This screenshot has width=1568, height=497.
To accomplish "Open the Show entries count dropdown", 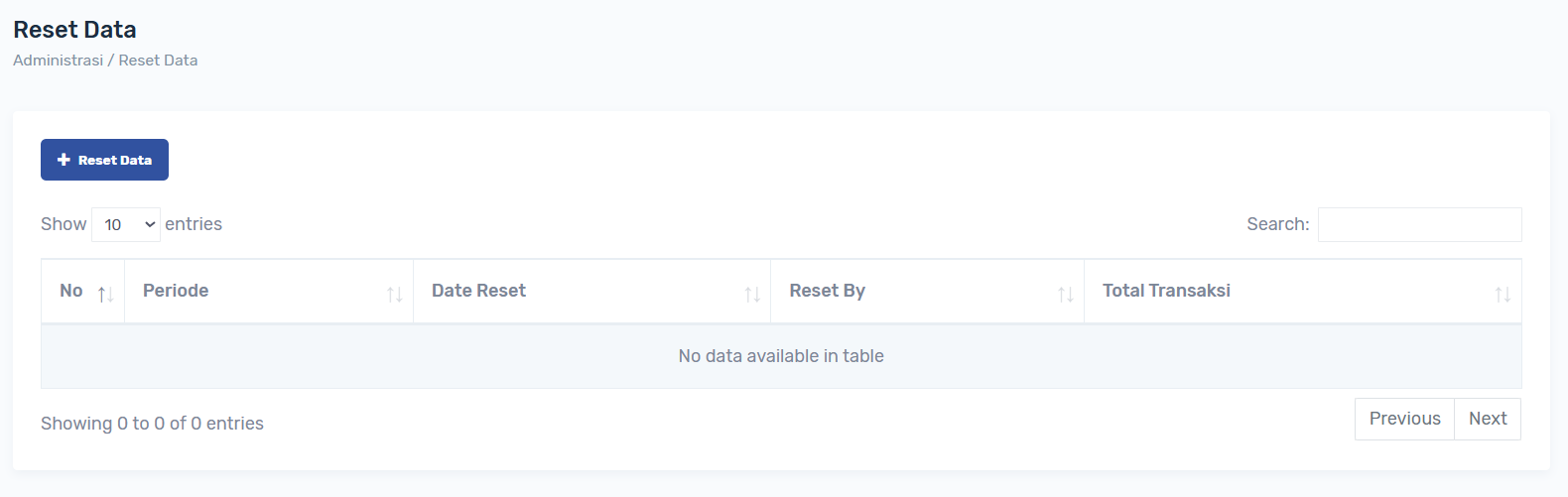I will tap(126, 225).
